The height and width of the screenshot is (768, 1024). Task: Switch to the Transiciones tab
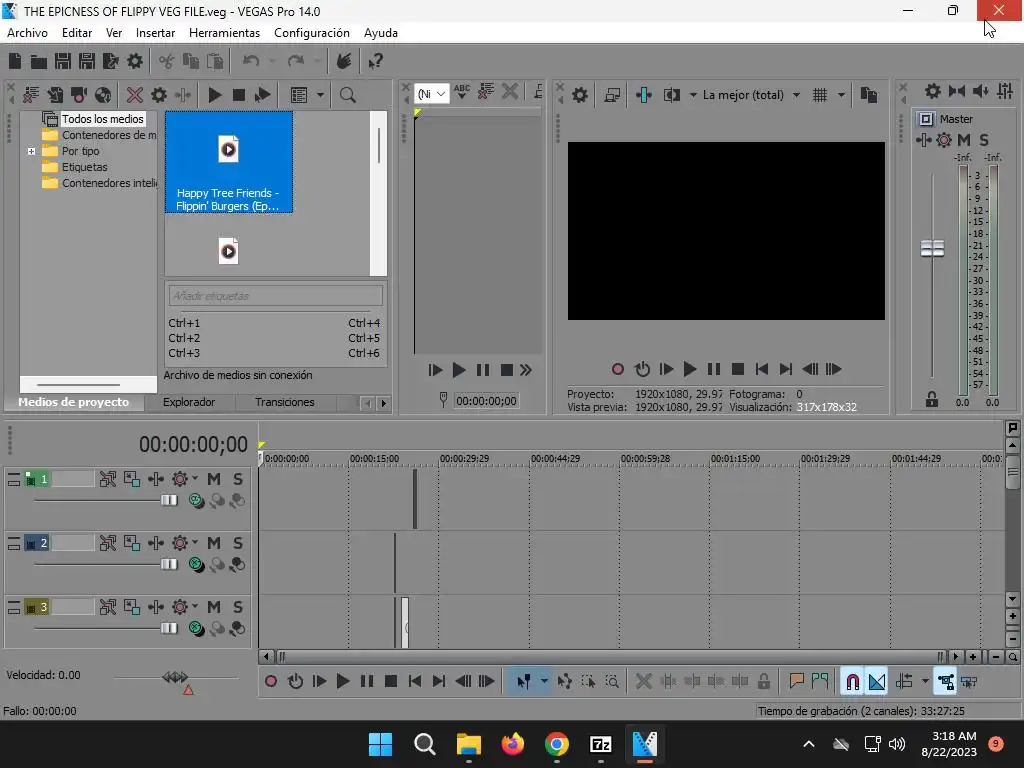285,402
